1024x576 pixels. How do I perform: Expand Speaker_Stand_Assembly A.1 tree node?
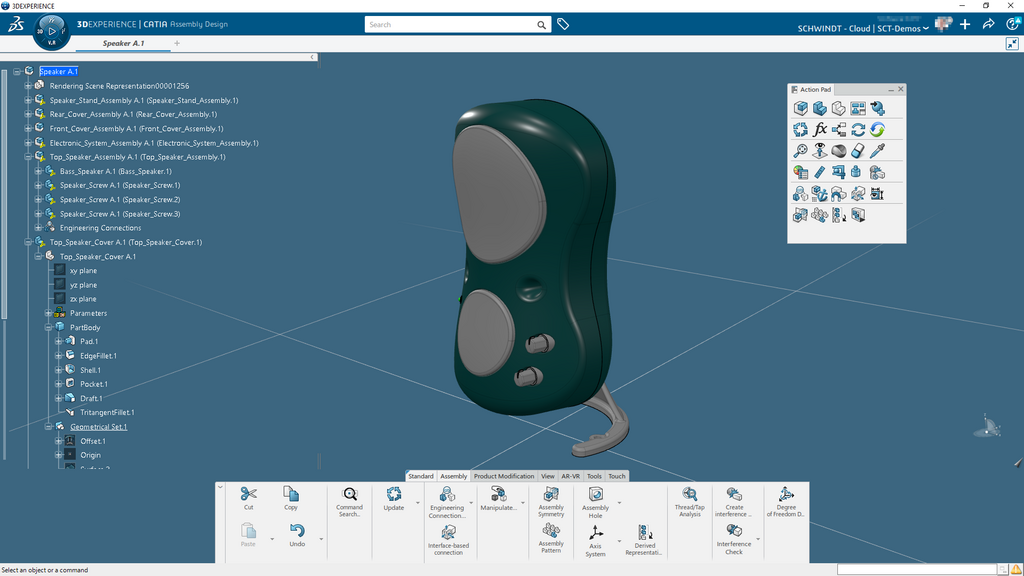(x=29, y=100)
